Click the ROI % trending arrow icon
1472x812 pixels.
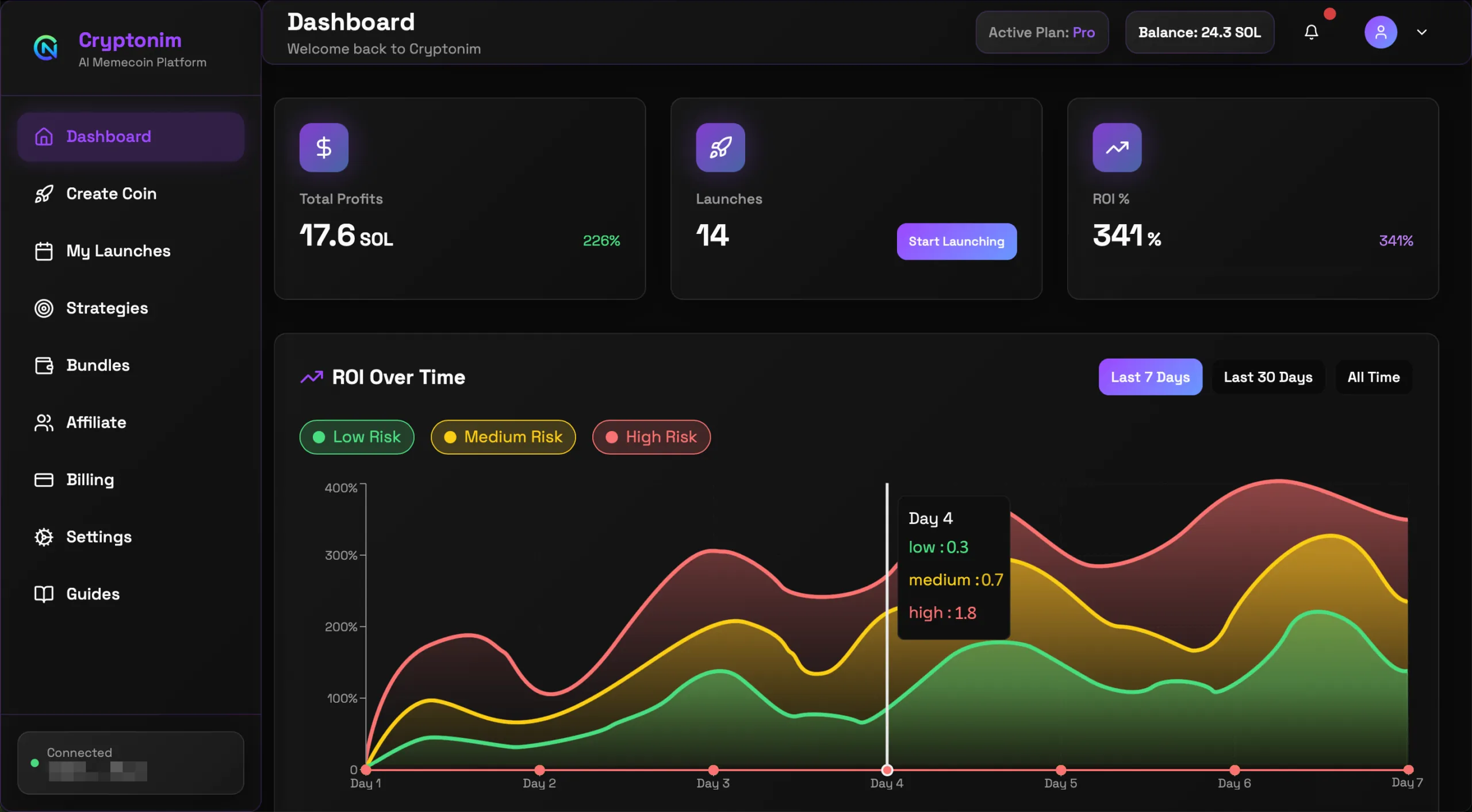click(1117, 148)
